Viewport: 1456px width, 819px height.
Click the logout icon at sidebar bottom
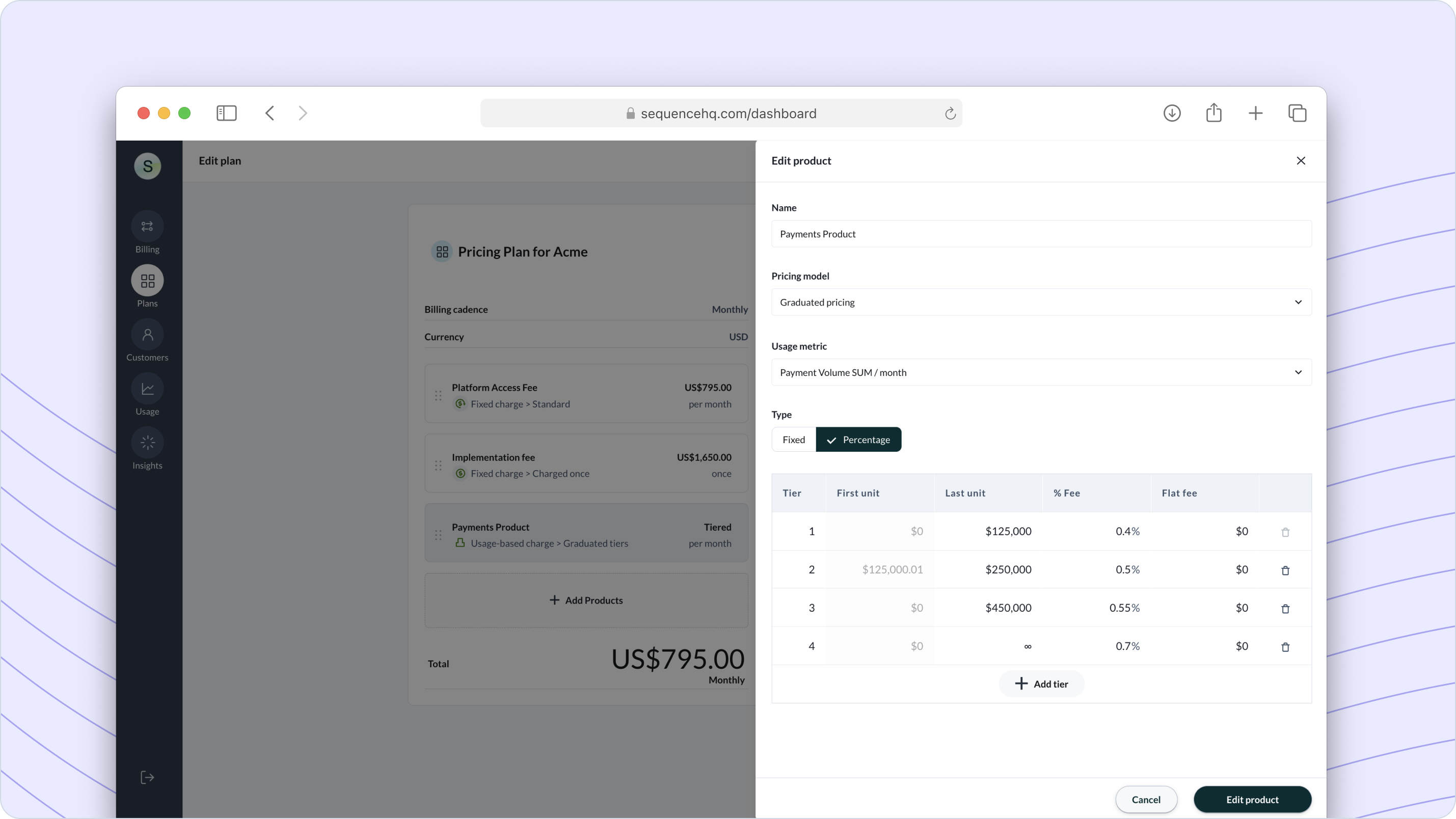[147, 777]
